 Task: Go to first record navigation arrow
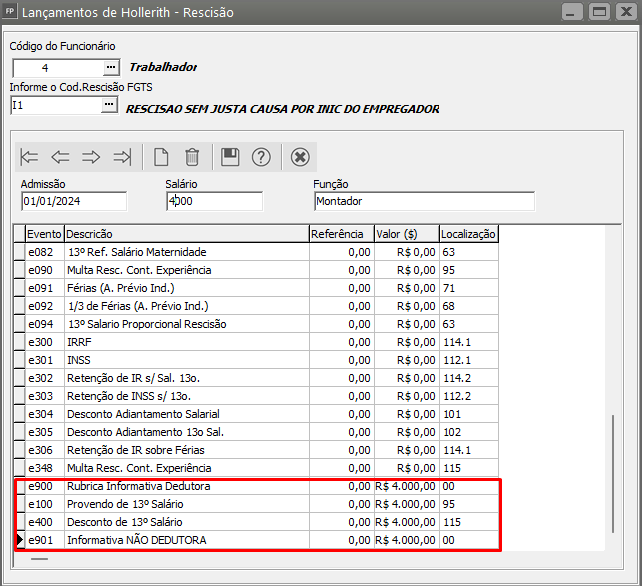point(30,157)
